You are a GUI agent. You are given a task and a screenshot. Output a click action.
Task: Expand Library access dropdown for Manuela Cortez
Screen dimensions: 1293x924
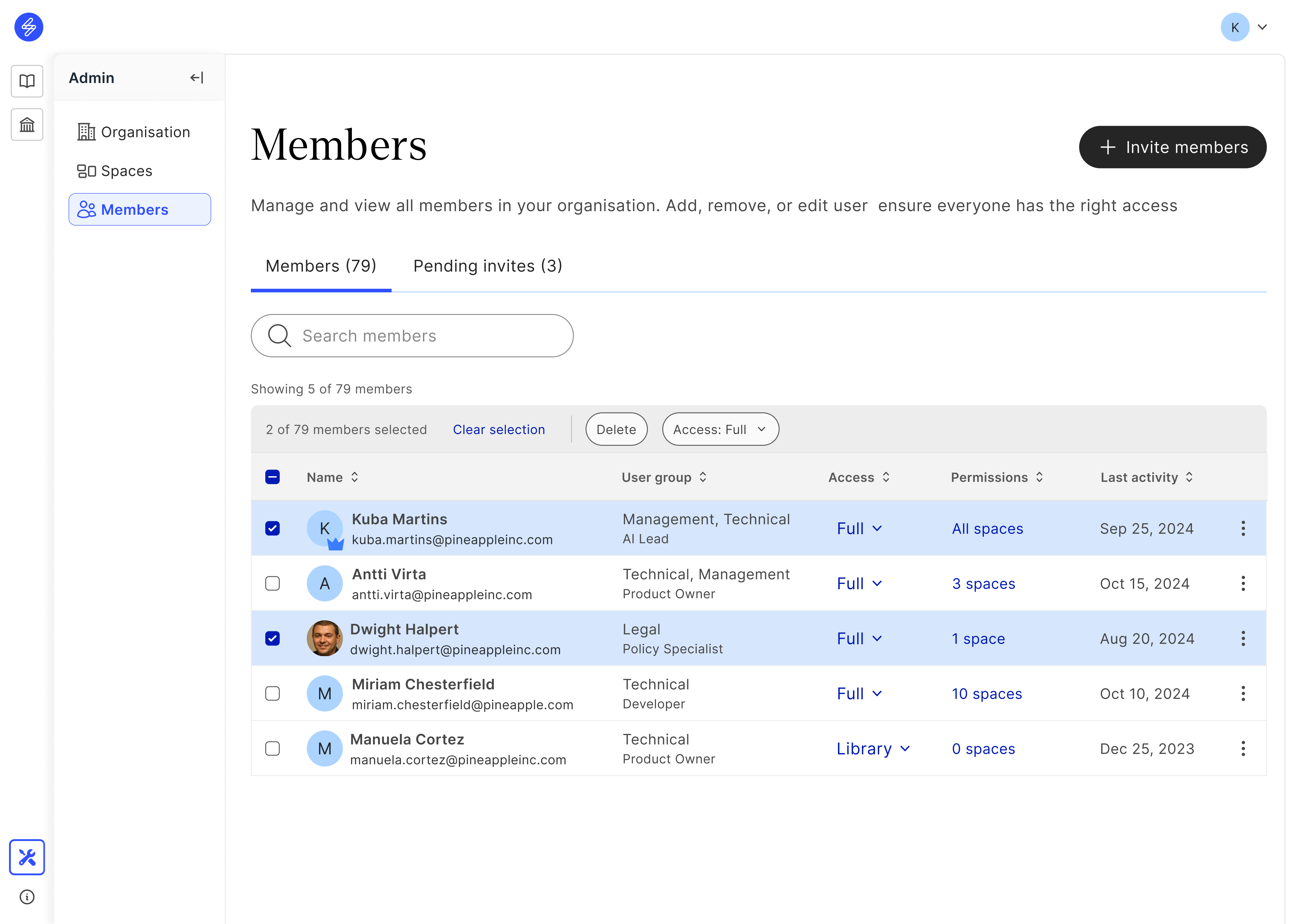pos(873,749)
